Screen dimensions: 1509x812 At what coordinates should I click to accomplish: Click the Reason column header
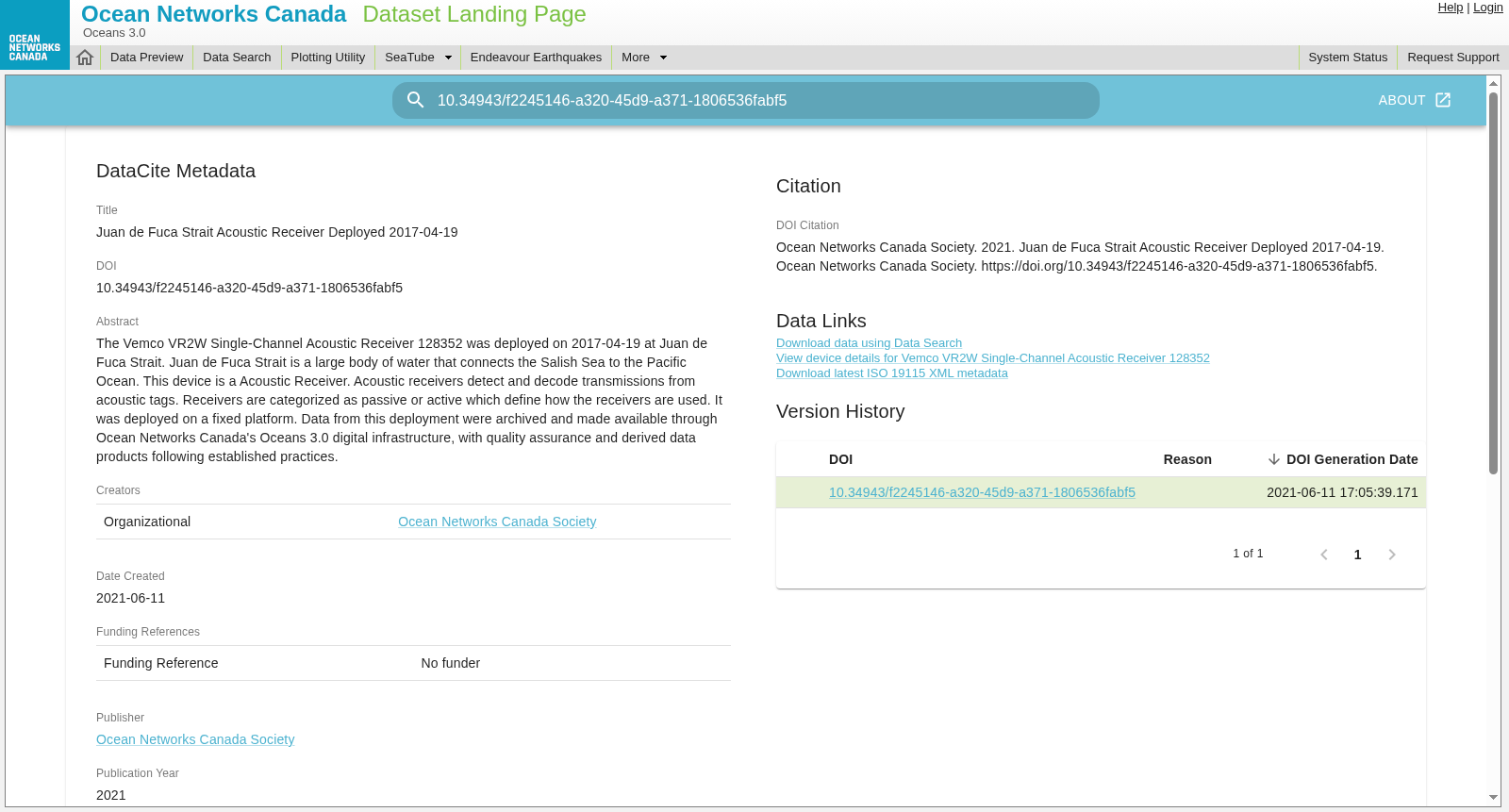[x=1187, y=459]
